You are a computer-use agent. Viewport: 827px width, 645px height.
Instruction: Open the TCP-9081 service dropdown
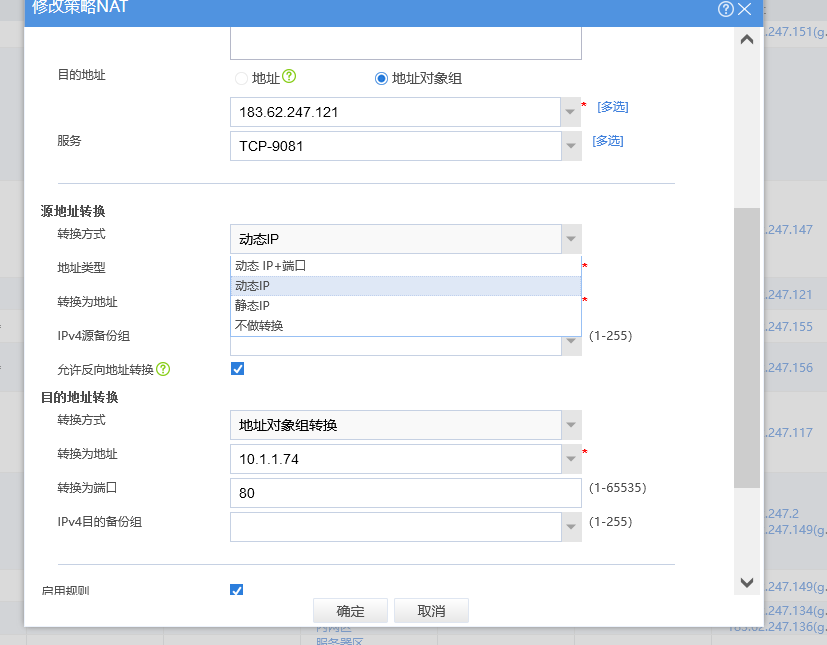tap(571, 146)
